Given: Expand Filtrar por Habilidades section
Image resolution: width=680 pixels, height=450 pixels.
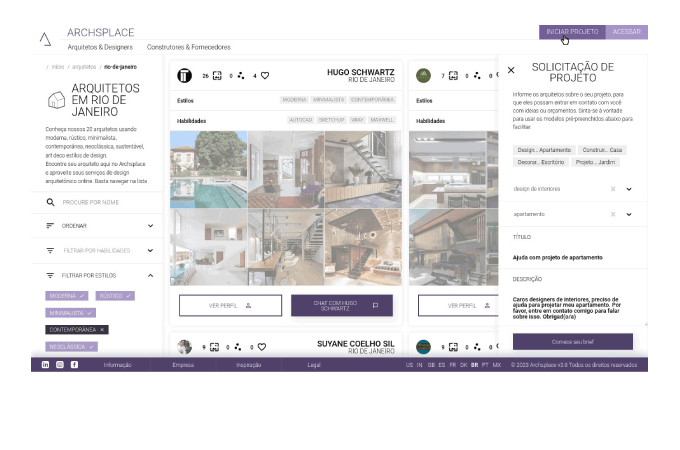Looking at the screenshot, I should point(150,251).
